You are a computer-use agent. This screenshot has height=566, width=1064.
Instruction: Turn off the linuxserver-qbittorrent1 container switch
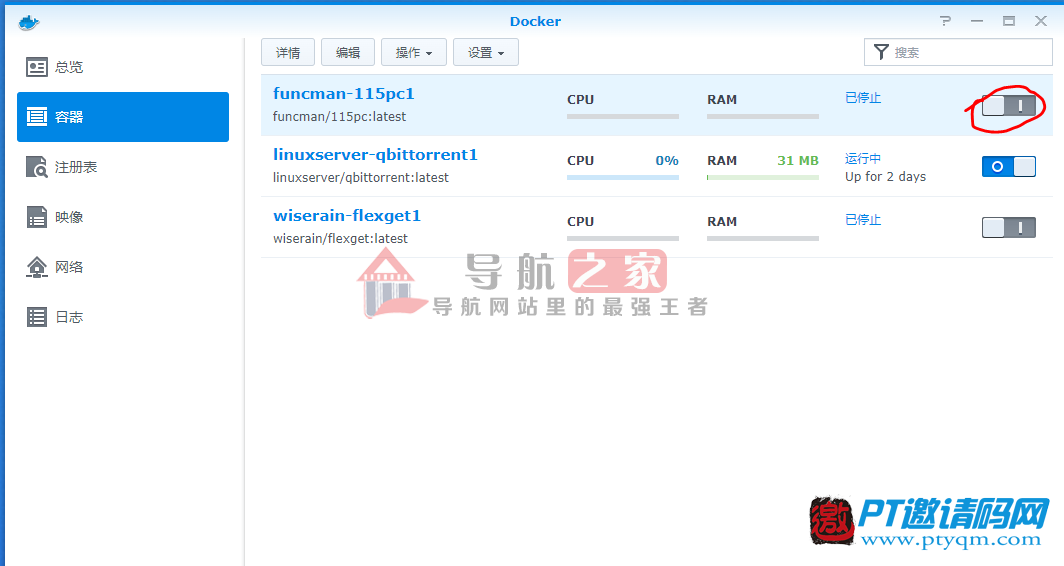(1009, 166)
